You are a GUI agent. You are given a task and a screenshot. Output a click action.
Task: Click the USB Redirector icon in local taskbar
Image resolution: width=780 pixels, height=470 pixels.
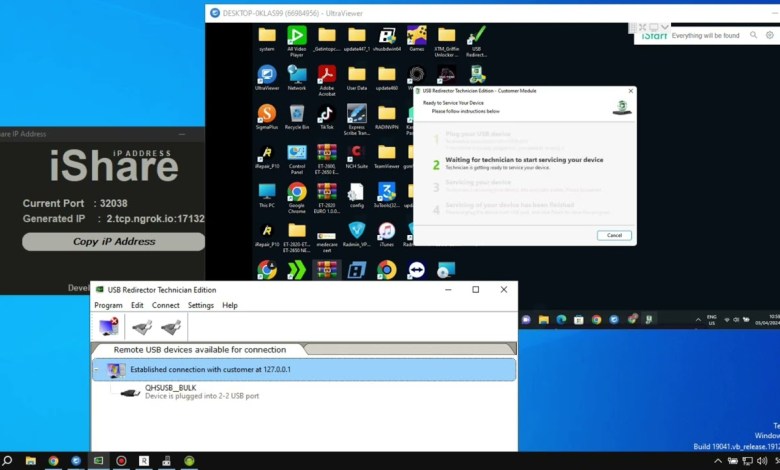(98, 461)
